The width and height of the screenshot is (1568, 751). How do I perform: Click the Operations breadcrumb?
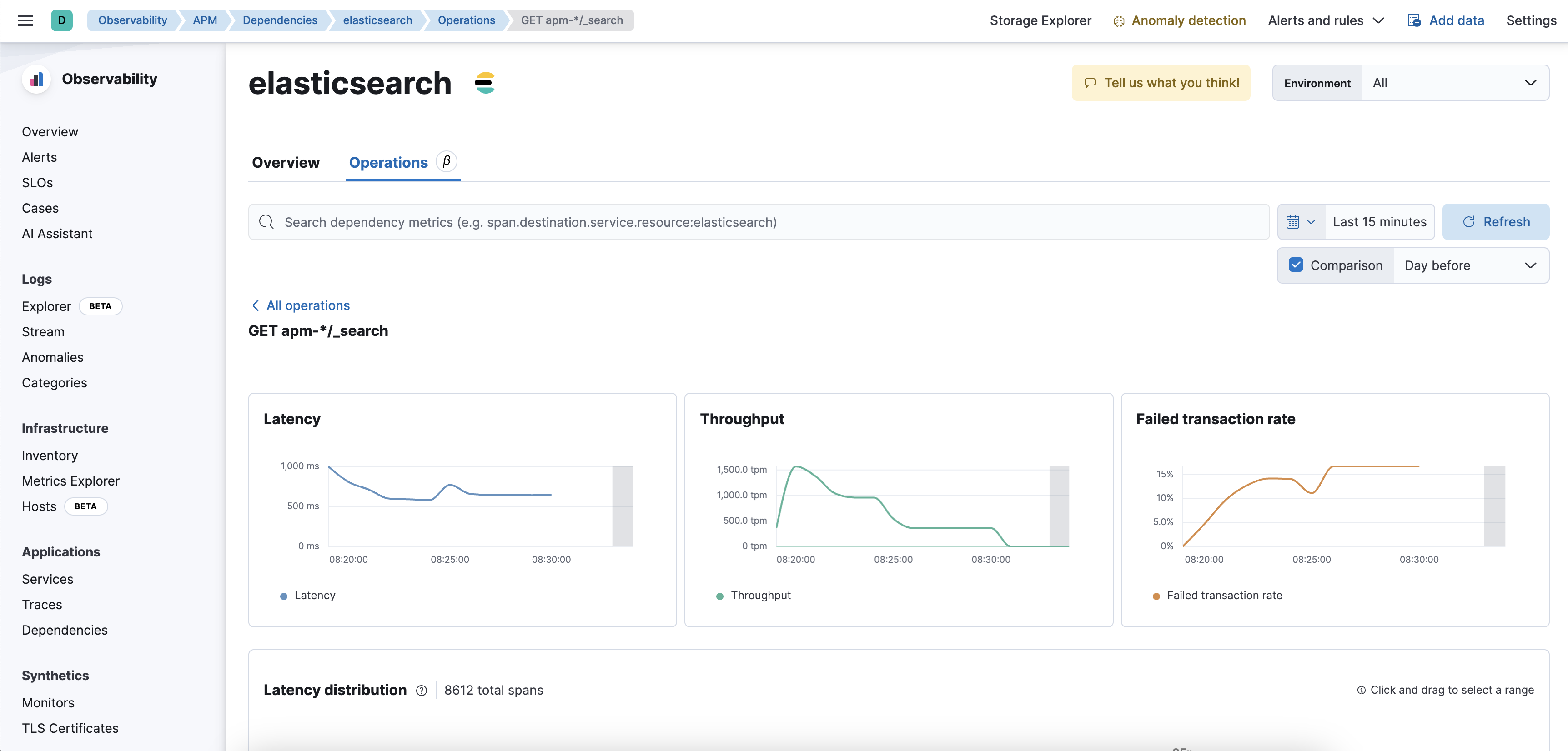point(466,21)
